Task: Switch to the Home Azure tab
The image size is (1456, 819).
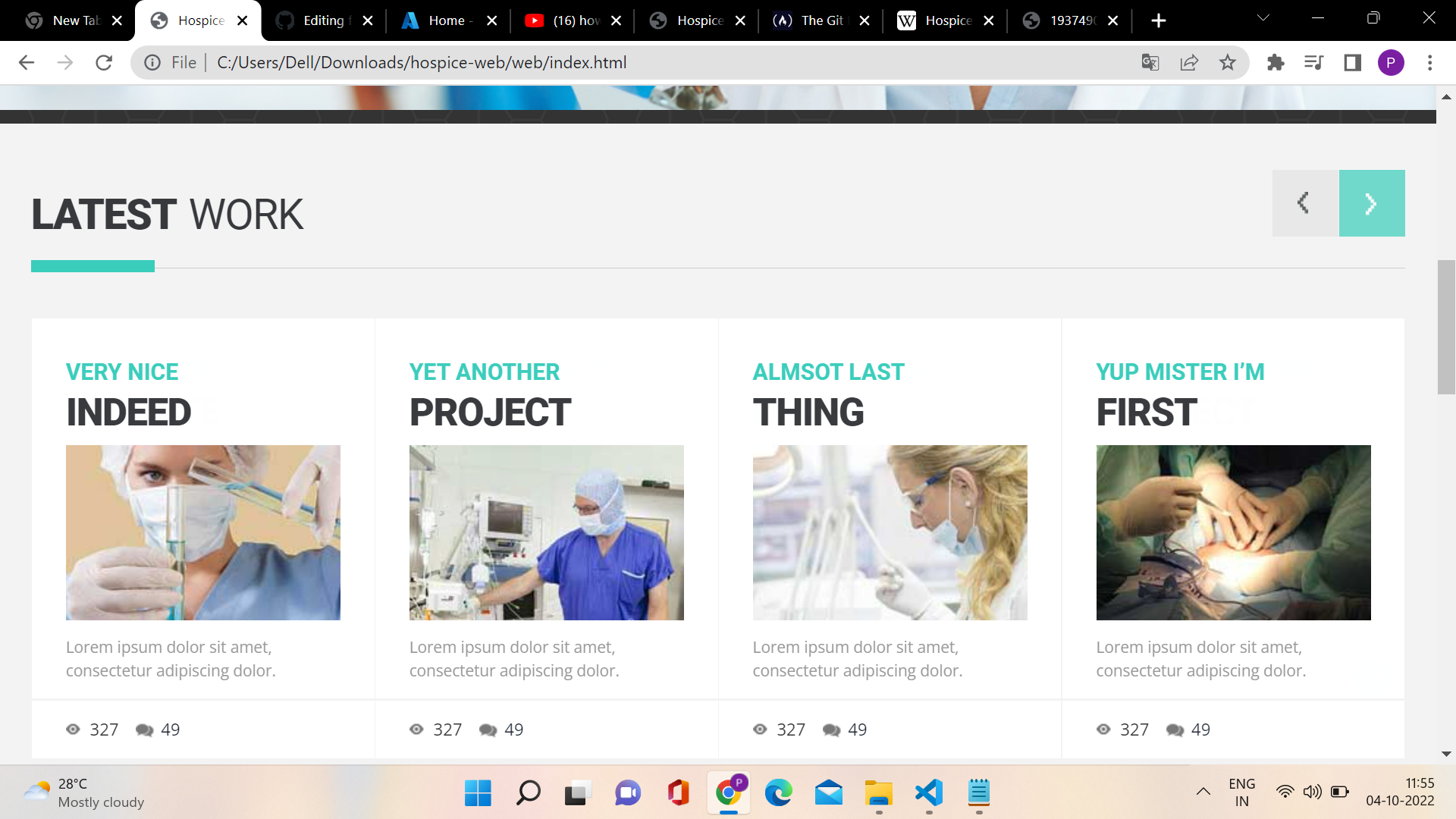Action: click(x=450, y=20)
